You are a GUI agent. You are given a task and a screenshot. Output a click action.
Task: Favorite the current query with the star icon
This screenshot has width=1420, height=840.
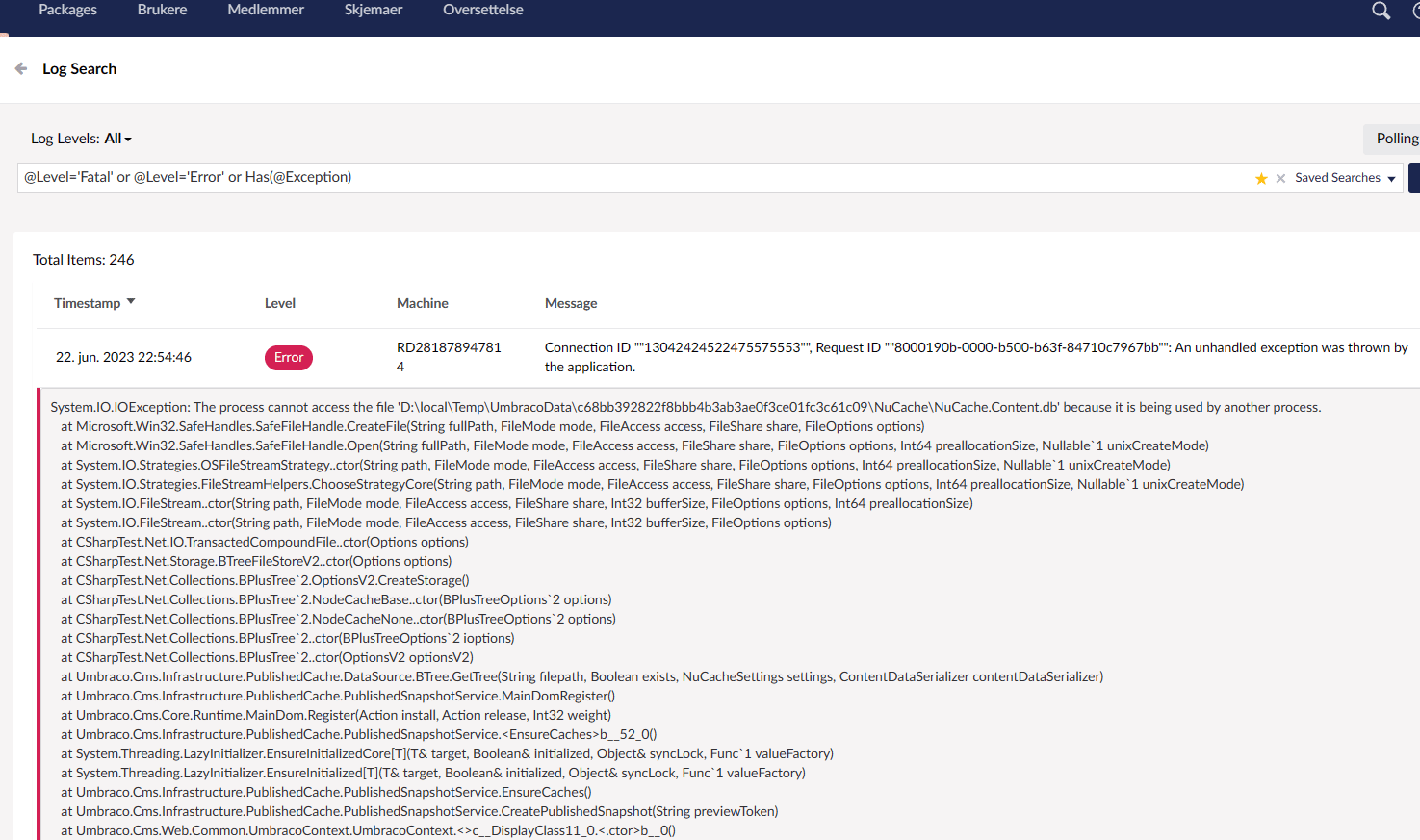pos(1261,178)
